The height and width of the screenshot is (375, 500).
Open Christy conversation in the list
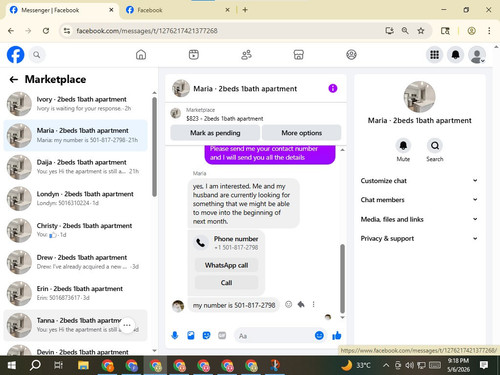(75, 230)
